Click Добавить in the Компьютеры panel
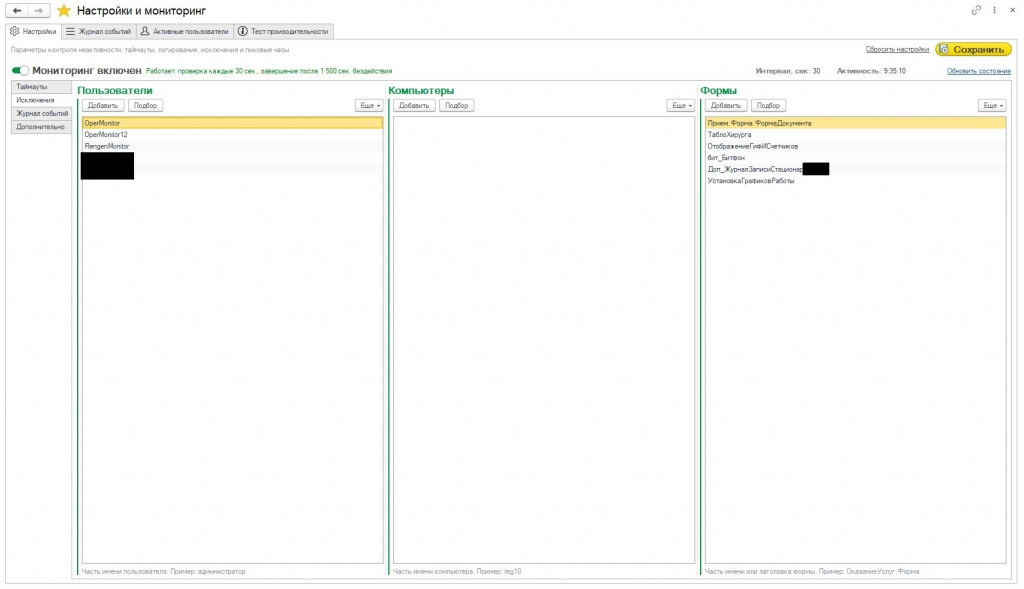 pyautogui.click(x=414, y=105)
